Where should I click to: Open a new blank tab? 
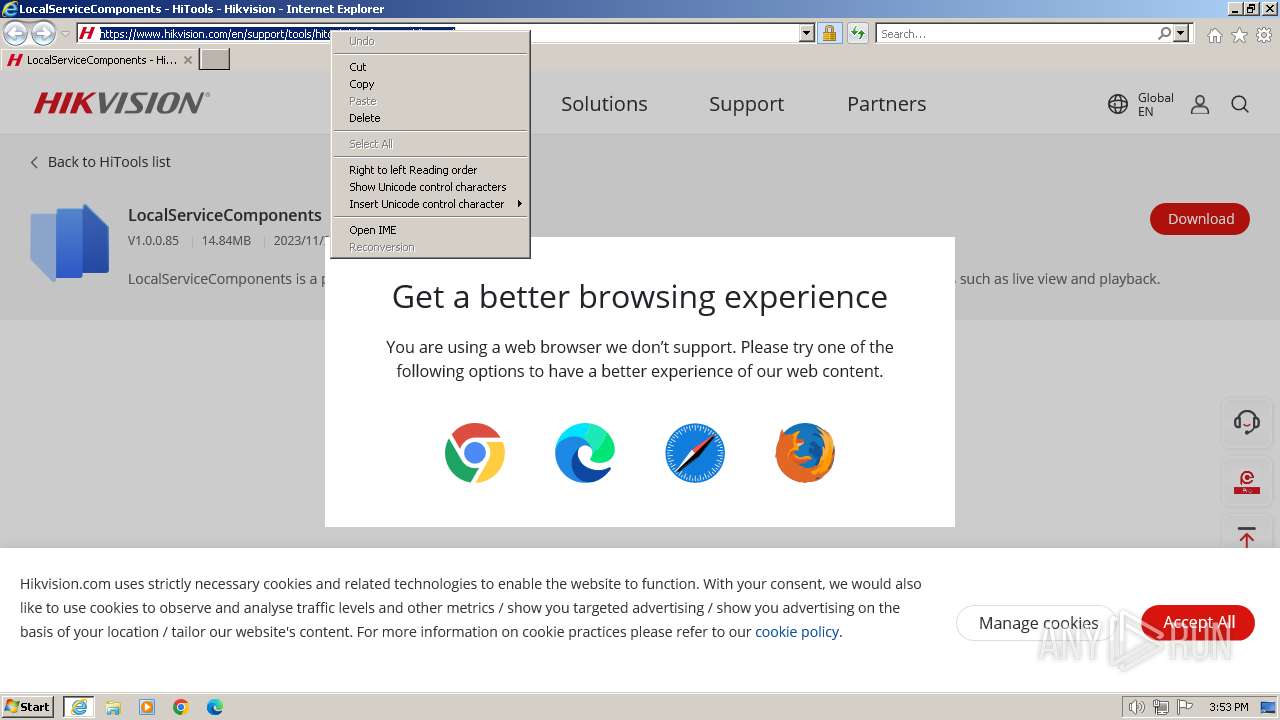[x=215, y=60]
